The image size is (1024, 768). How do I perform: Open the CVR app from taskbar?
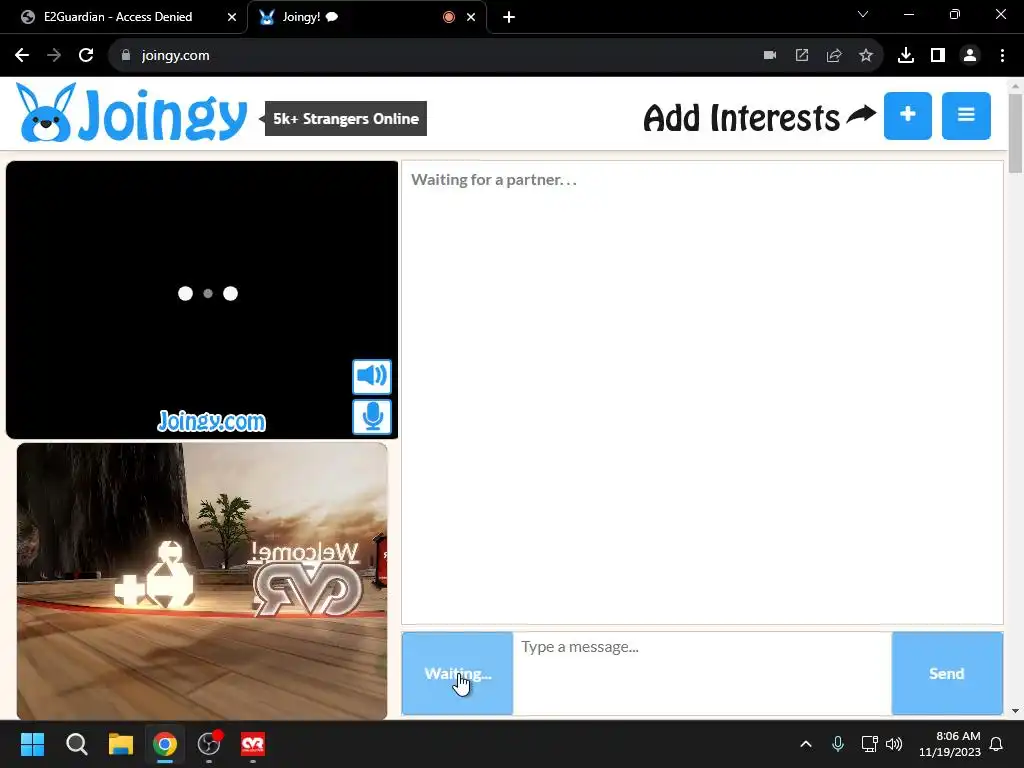pos(253,744)
